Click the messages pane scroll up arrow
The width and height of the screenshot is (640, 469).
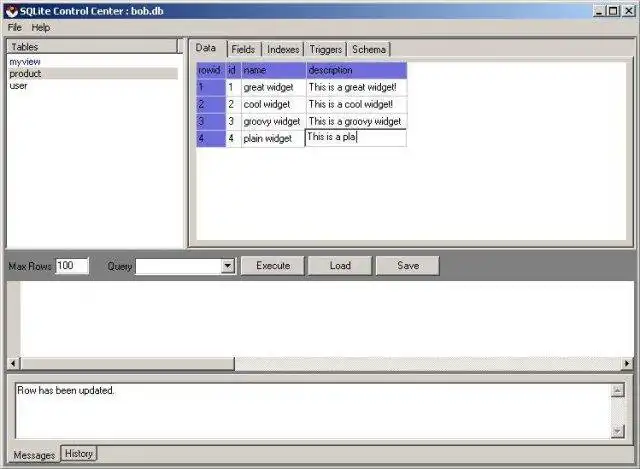[618, 391]
